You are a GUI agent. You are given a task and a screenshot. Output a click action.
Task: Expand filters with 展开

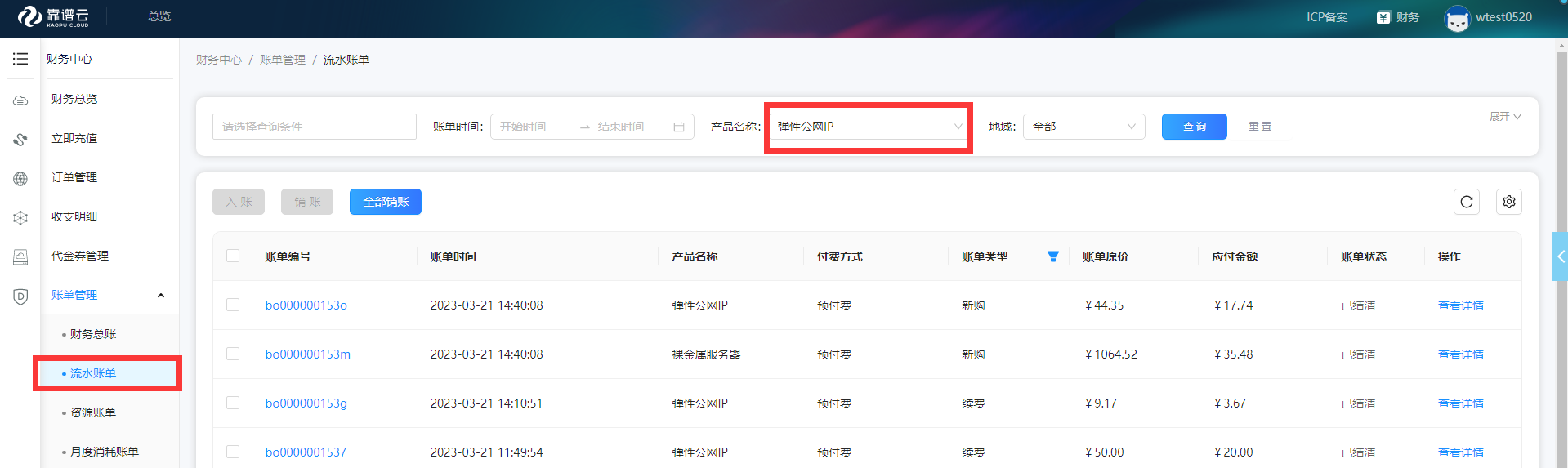point(1505,117)
